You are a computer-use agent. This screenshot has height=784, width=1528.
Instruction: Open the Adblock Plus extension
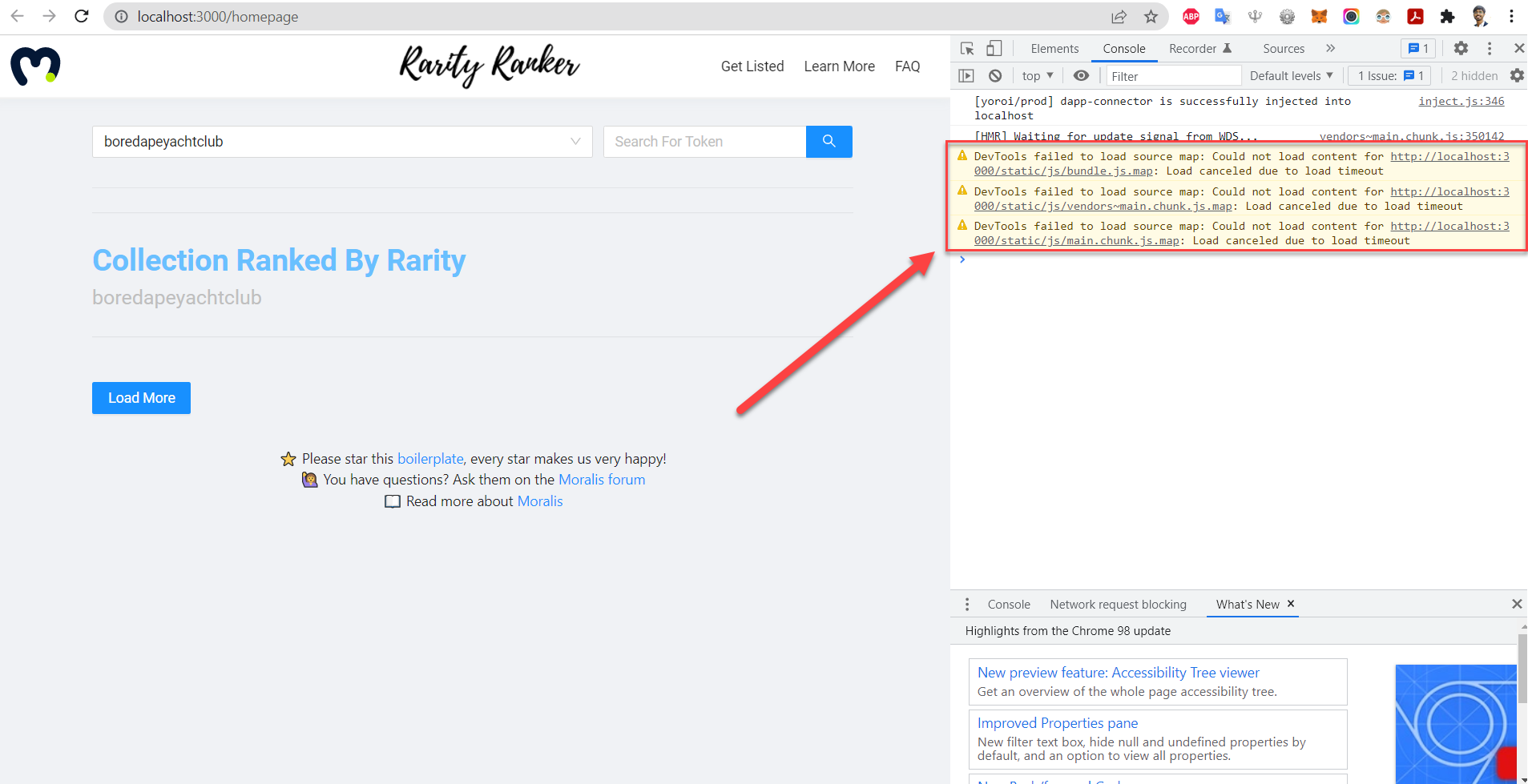click(1191, 16)
